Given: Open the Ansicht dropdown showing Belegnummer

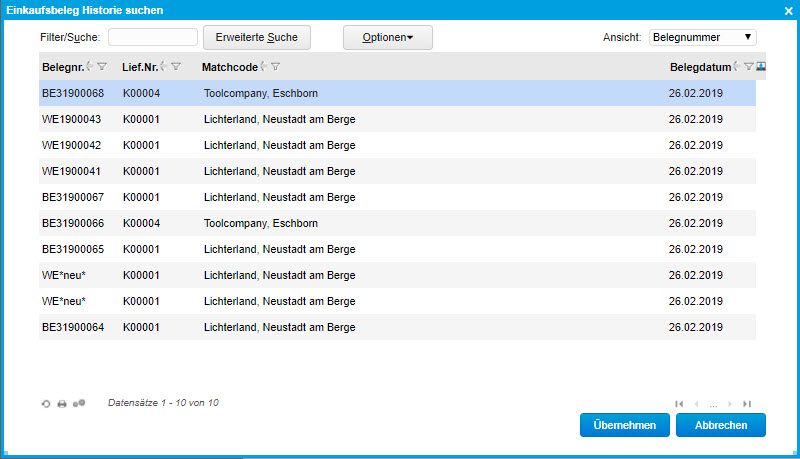Looking at the screenshot, I should click(x=702, y=37).
